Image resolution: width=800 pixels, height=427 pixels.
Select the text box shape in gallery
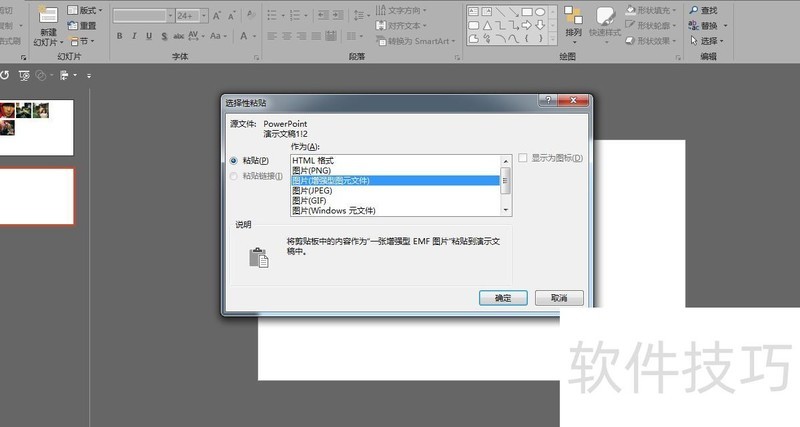[473, 11]
